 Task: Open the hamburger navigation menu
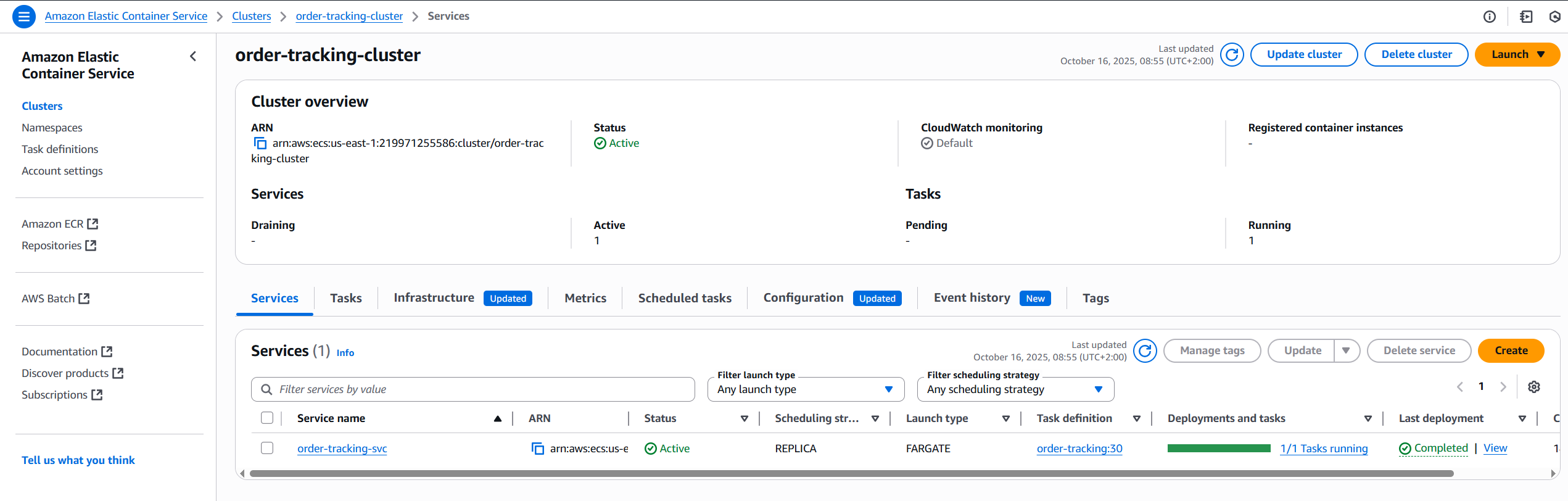coord(24,17)
